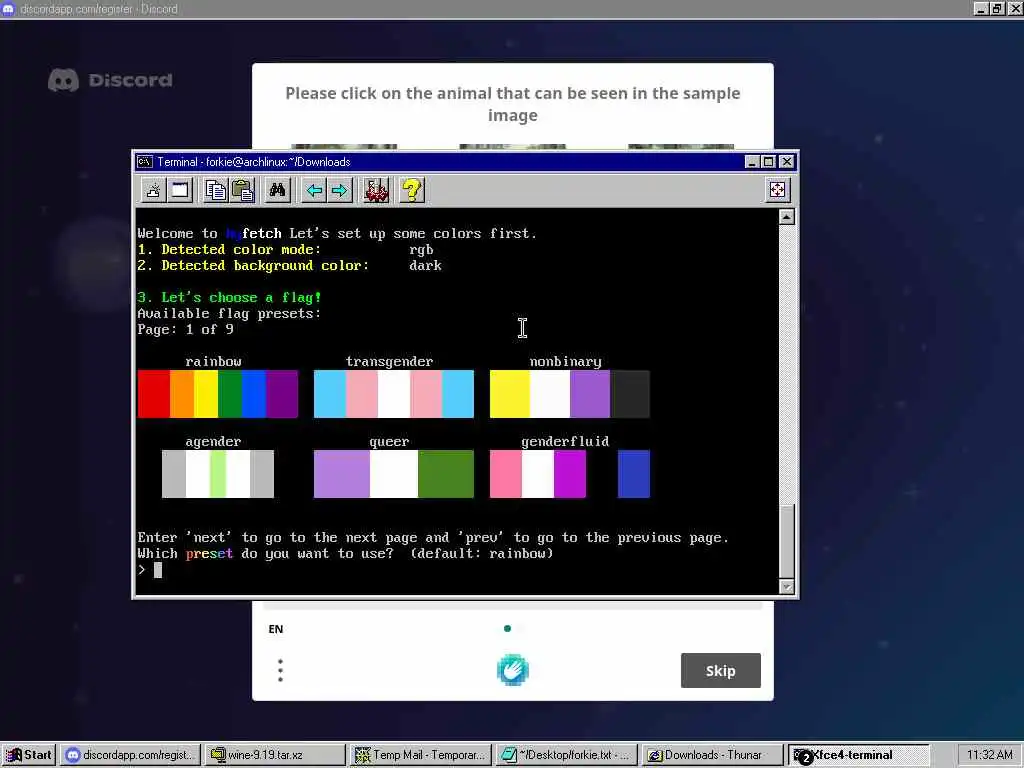Click 'Available flag presets:' text

229,313
